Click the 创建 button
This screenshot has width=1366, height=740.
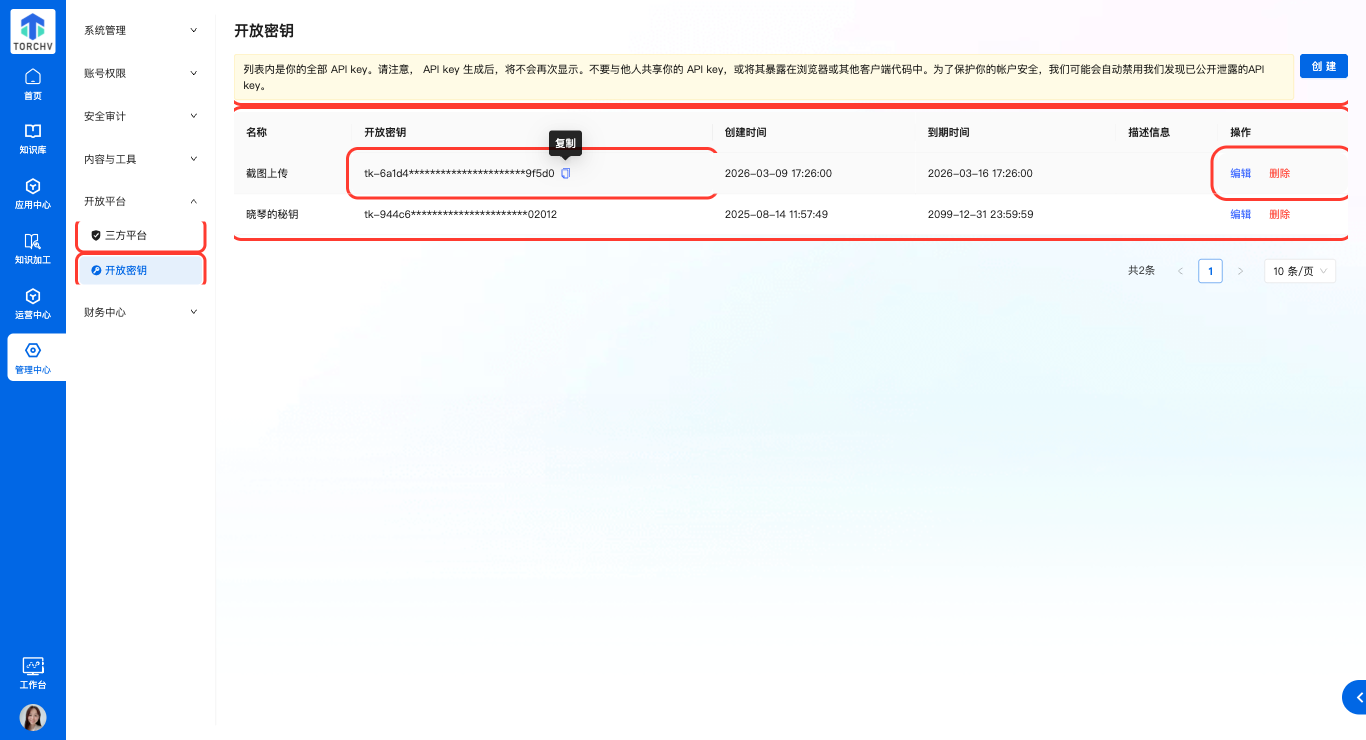(1323, 66)
